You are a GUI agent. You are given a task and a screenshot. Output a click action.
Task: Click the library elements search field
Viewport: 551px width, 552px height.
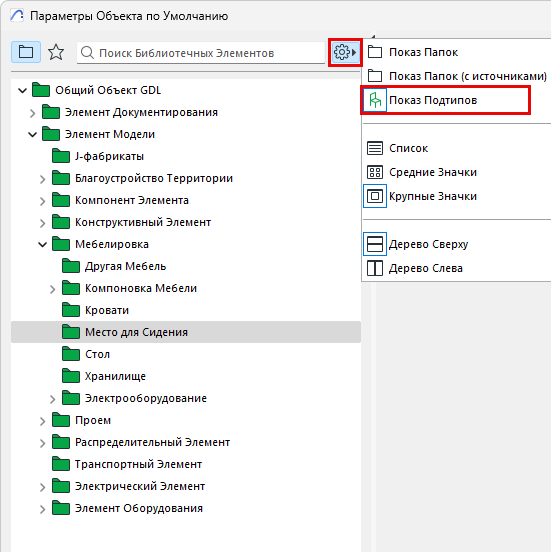tap(201, 53)
